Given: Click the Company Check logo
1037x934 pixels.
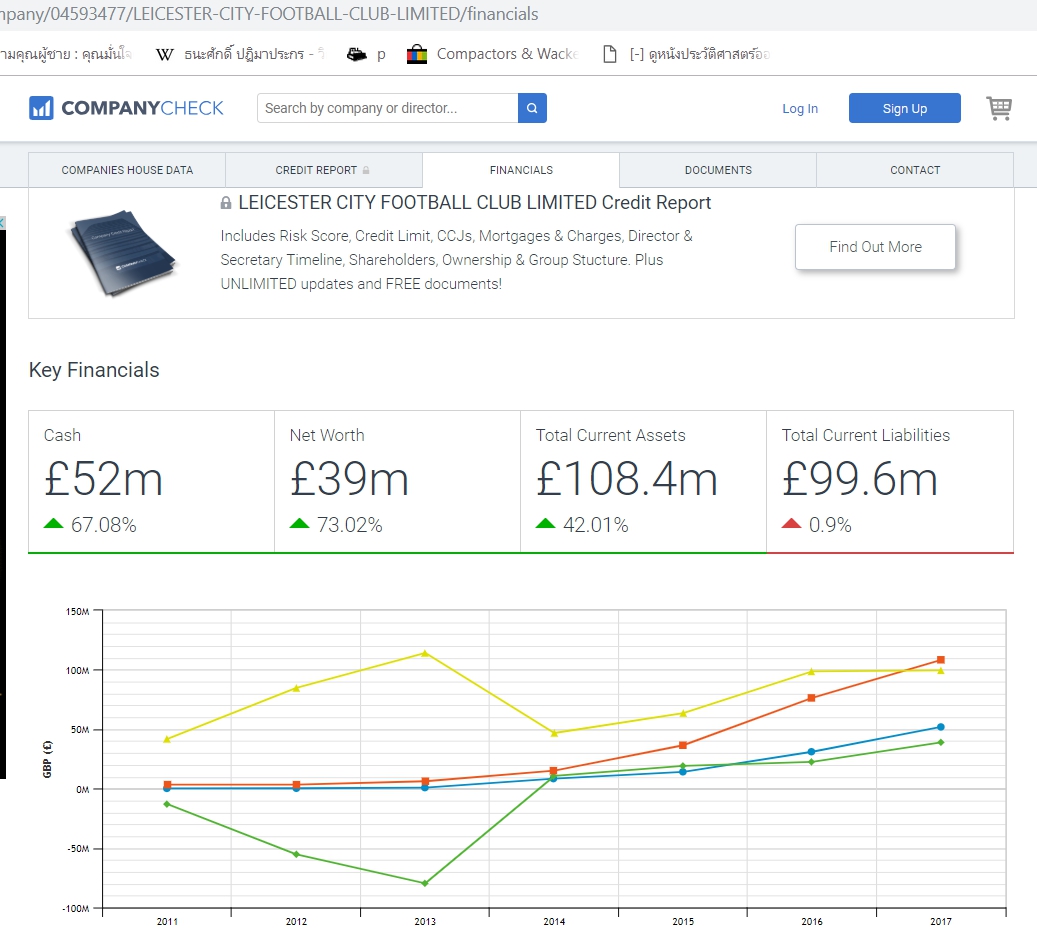Looking at the screenshot, I should tap(127, 108).
